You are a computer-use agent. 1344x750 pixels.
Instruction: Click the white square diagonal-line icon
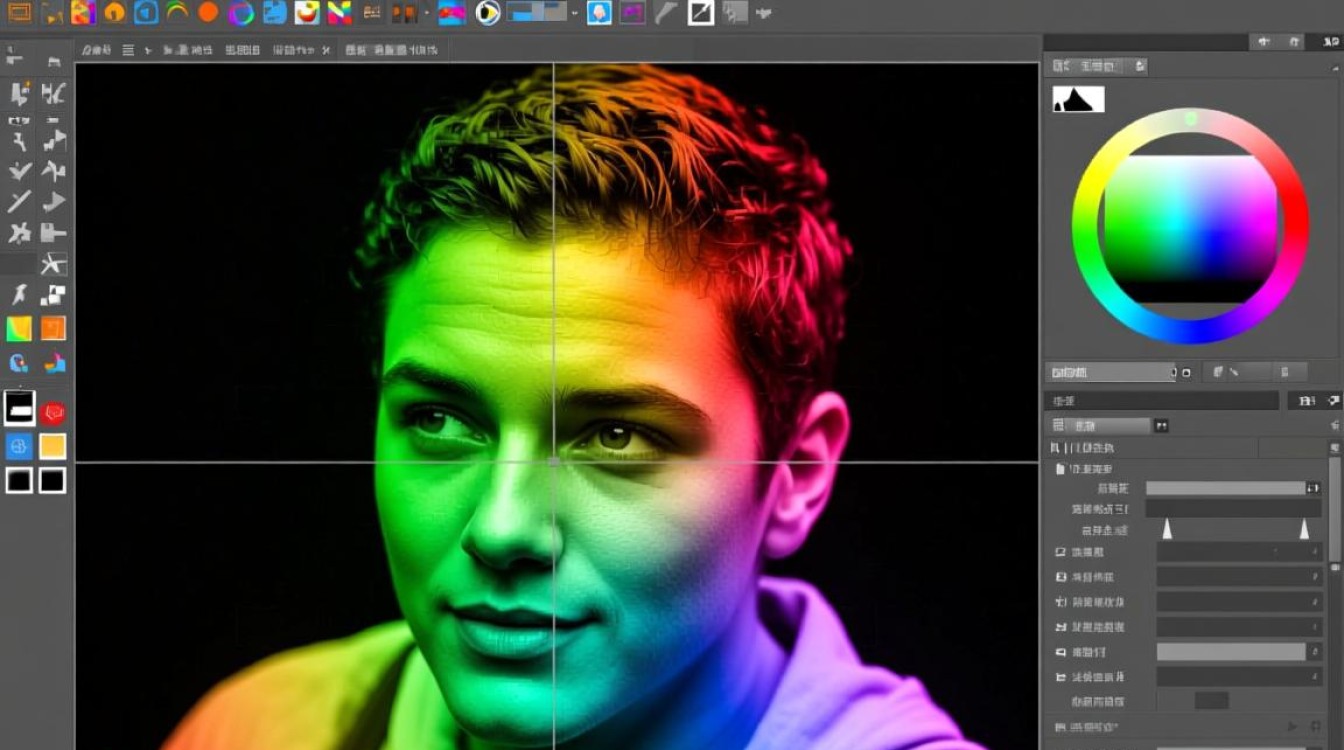tap(701, 13)
